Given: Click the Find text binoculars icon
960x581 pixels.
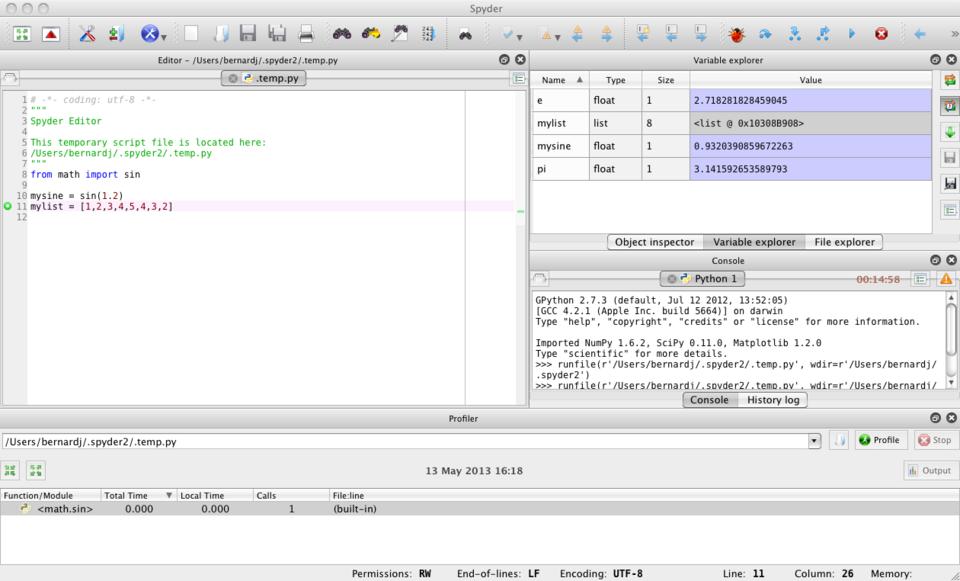Looking at the screenshot, I should (342, 33).
